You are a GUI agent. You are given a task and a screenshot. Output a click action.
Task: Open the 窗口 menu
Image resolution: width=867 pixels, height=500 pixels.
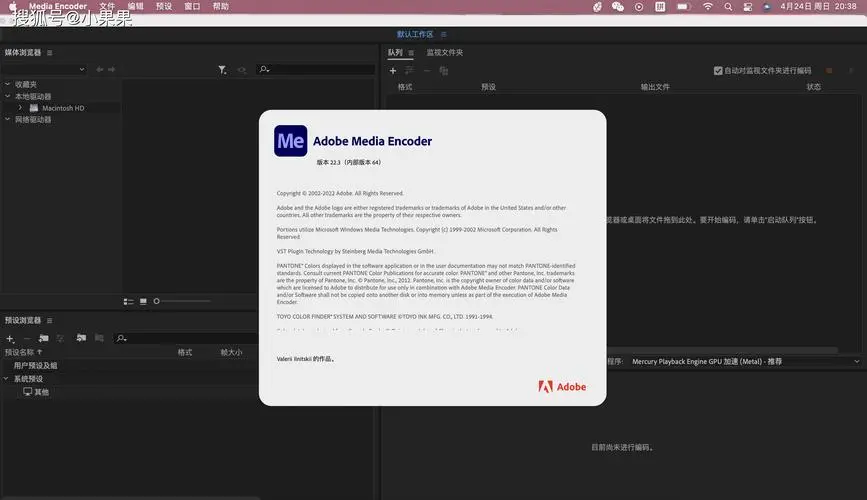[x=192, y=6]
